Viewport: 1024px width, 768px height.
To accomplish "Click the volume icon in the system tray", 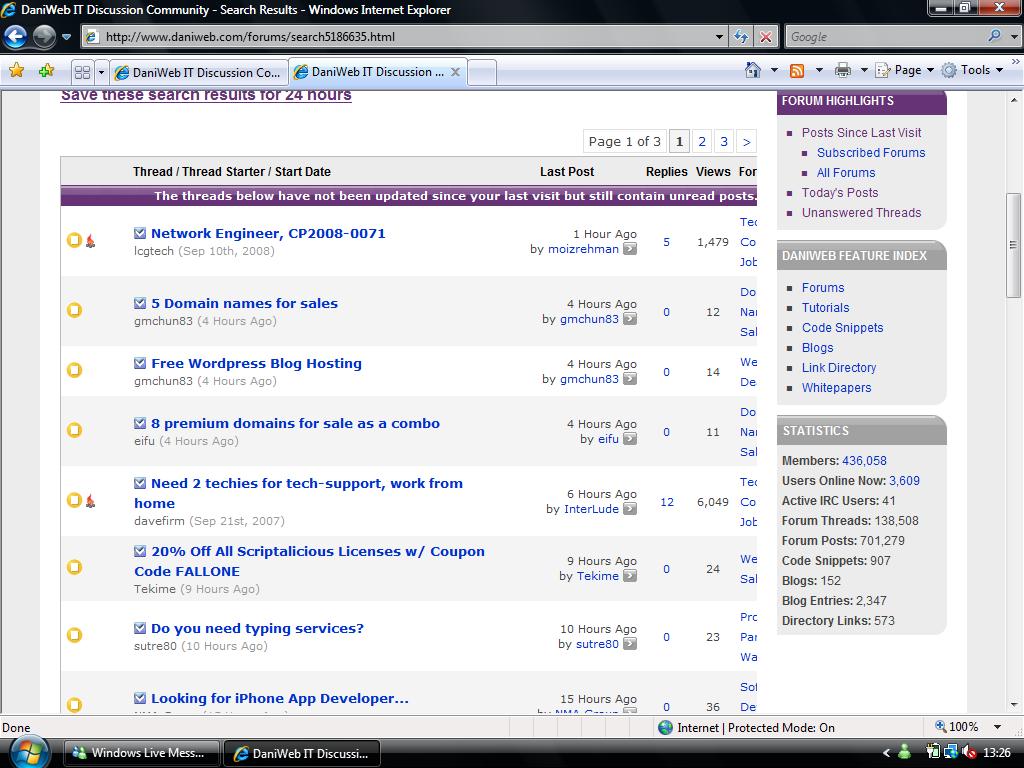I will click(969, 752).
